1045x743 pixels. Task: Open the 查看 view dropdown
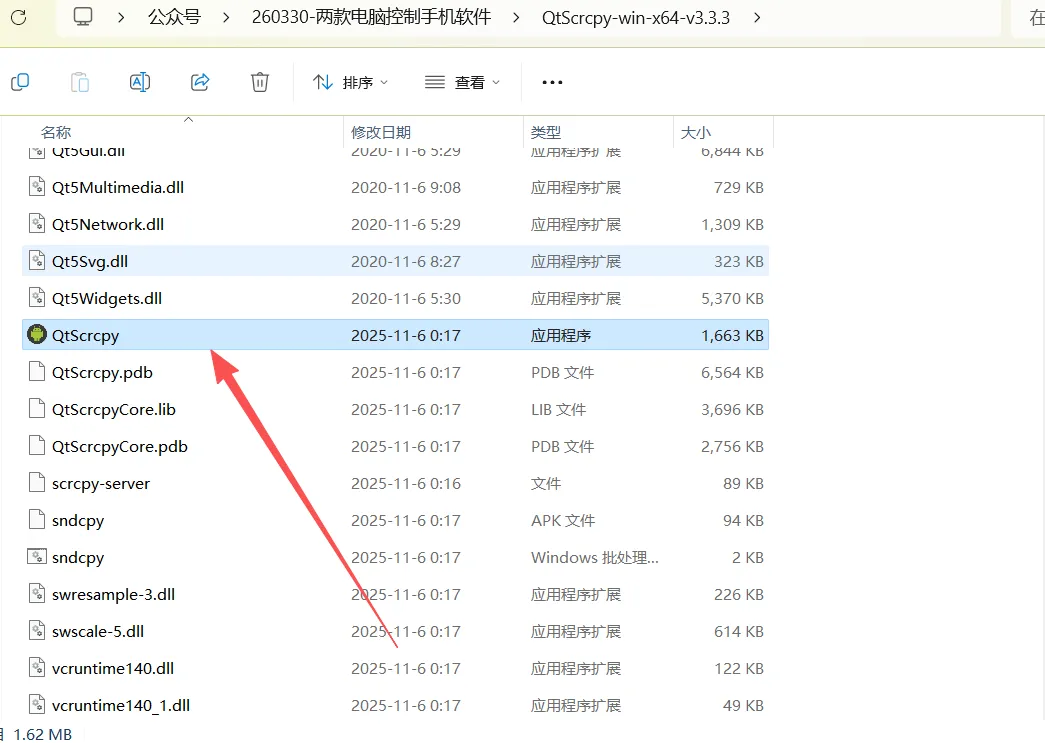[463, 82]
